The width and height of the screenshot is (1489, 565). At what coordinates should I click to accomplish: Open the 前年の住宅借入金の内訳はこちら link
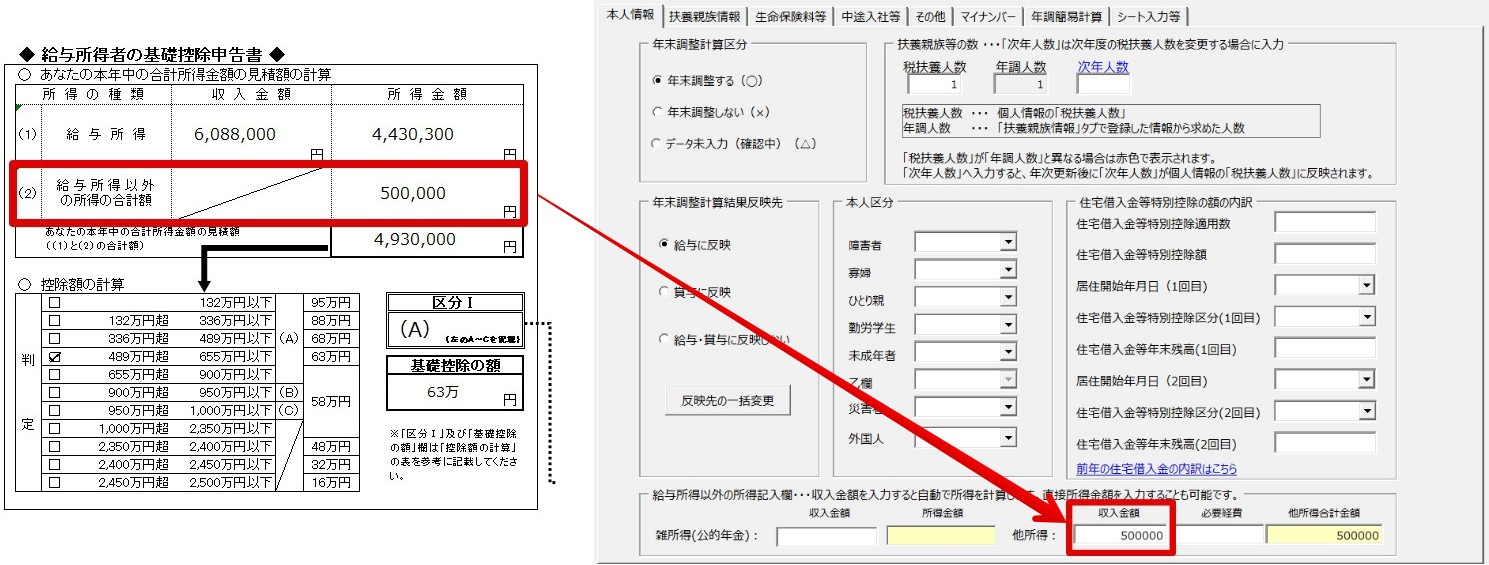(x=1156, y=469)
